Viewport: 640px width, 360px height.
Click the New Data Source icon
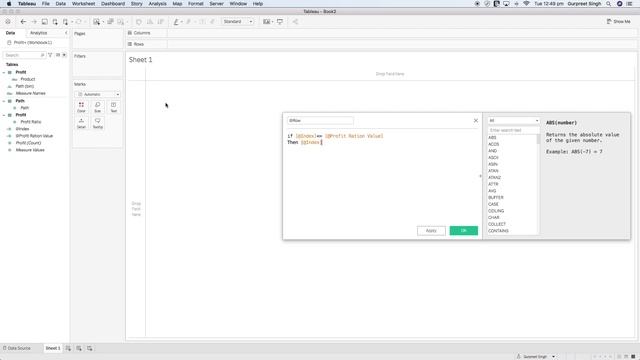coord(55,22)
